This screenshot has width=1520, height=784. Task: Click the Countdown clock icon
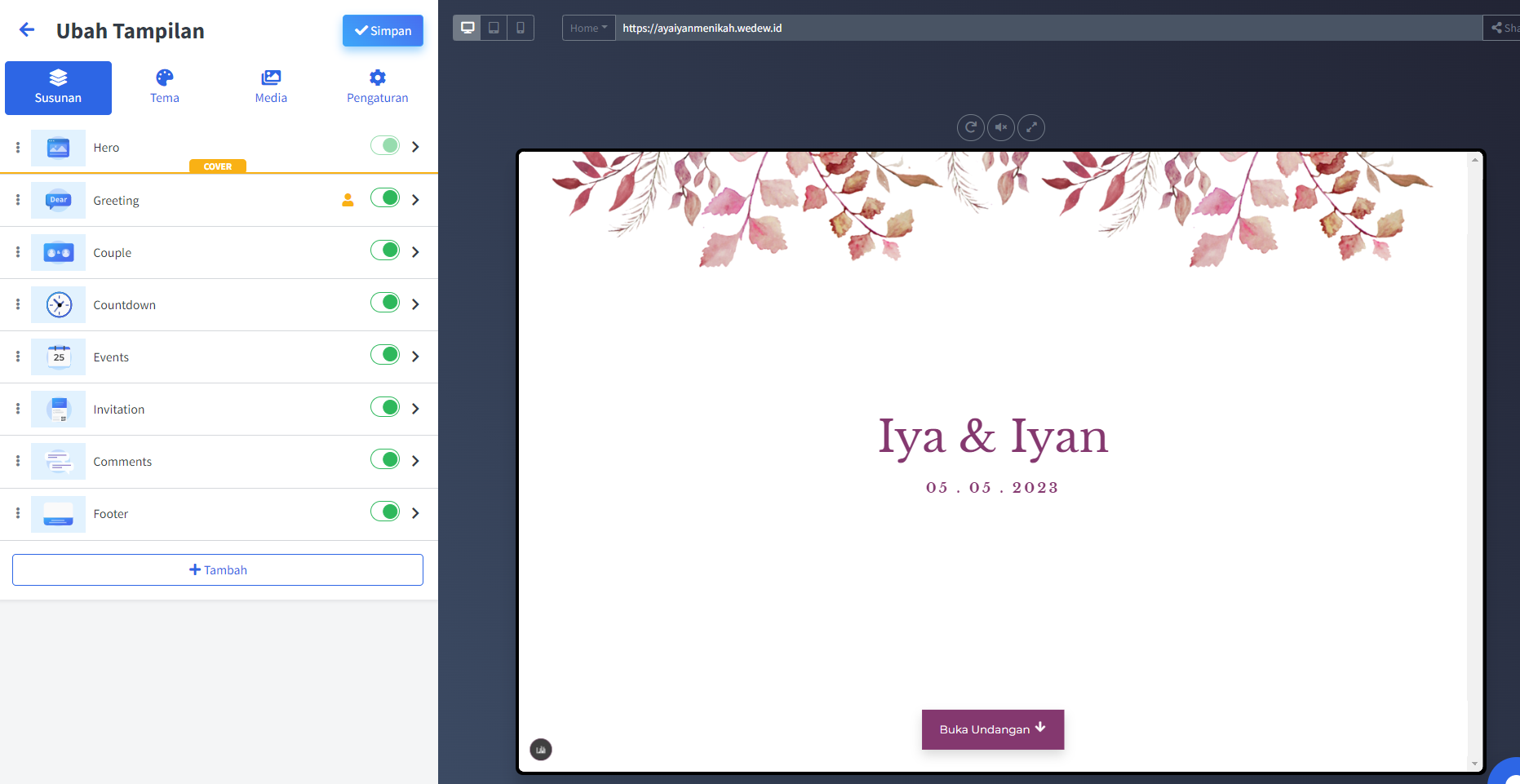pyautogui.click(x=58, y=304)
